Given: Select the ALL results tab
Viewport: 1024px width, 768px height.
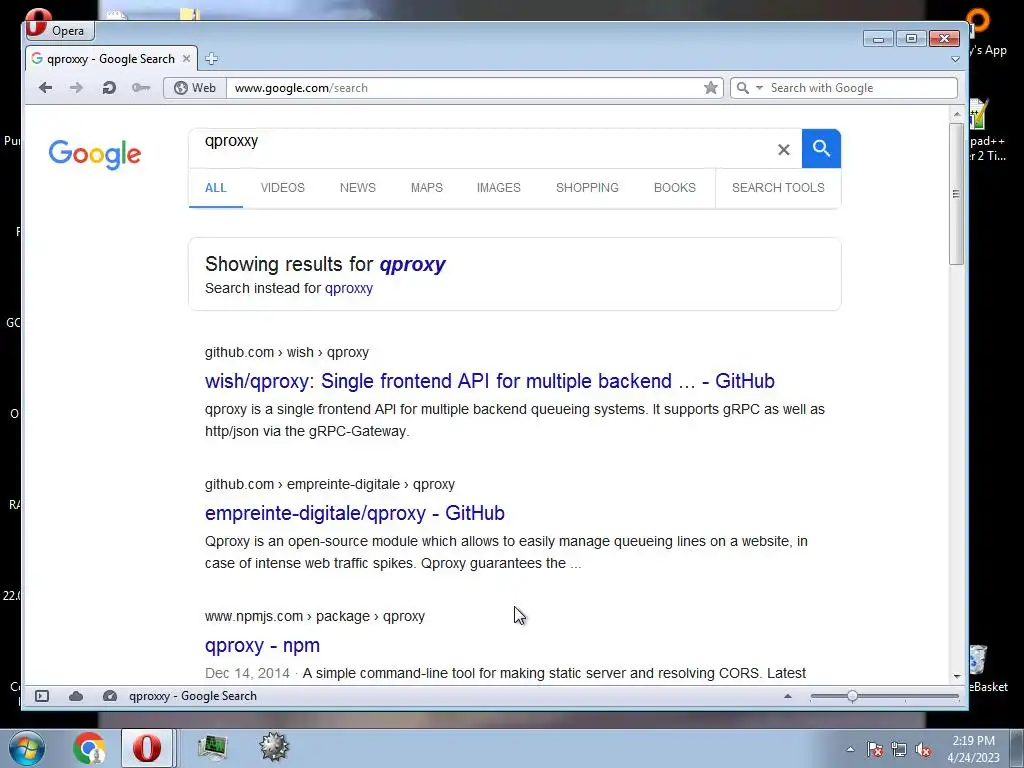Looking at the screenshot, I should coord(216,188).
